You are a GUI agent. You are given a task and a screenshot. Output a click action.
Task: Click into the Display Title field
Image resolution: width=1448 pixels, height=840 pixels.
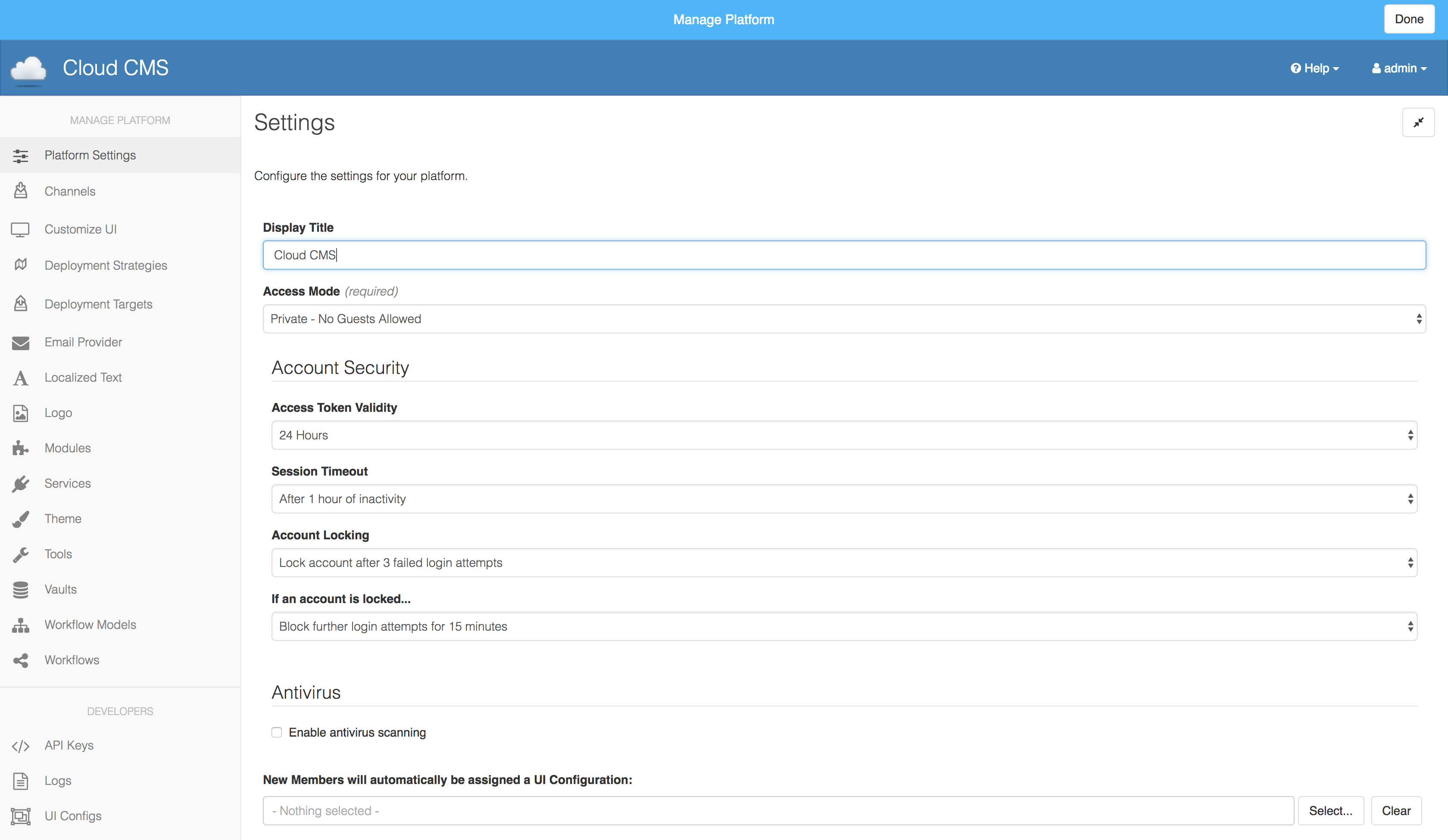(x=843, y=255)
